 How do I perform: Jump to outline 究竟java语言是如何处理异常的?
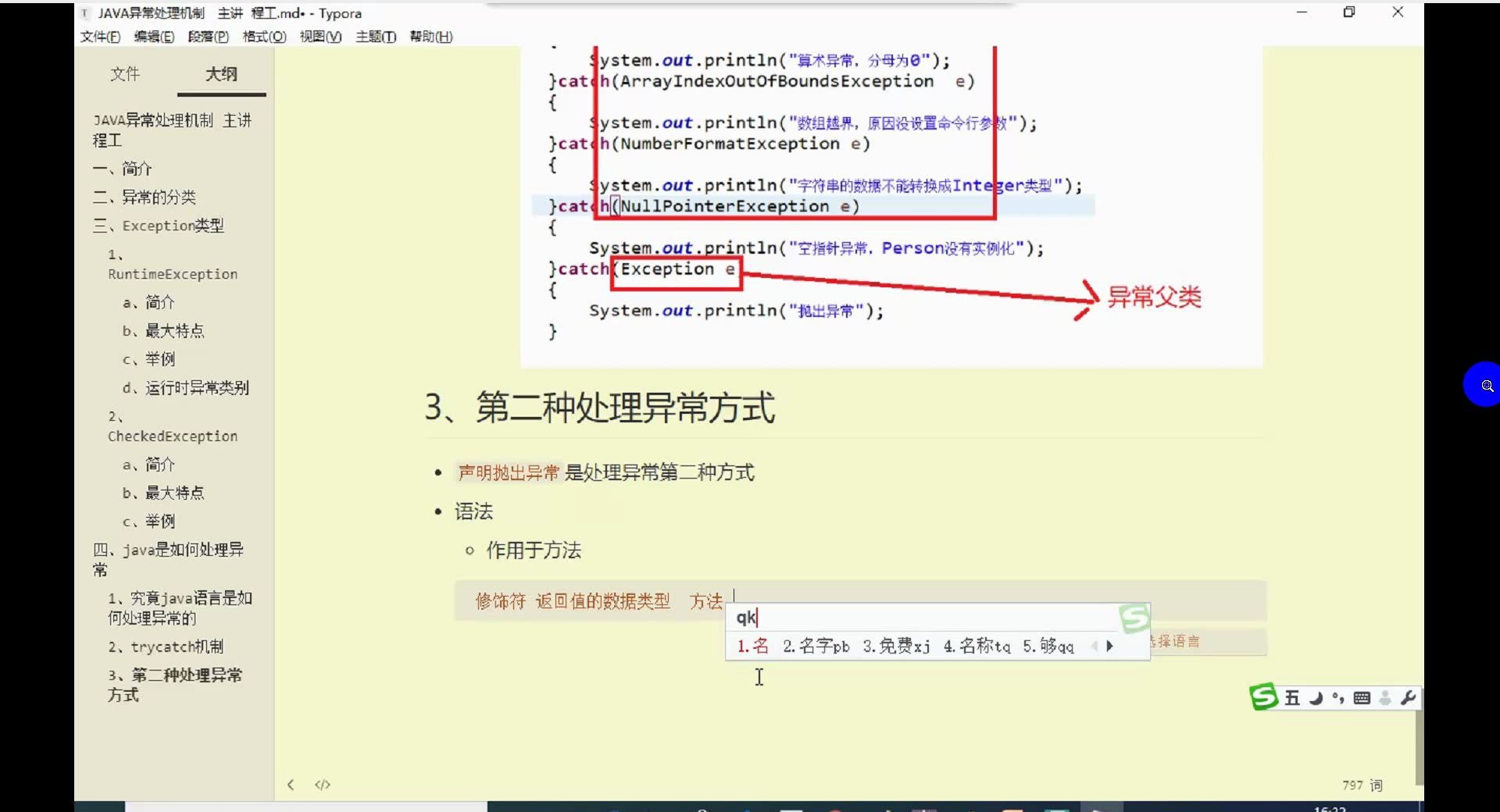point(180,607)
